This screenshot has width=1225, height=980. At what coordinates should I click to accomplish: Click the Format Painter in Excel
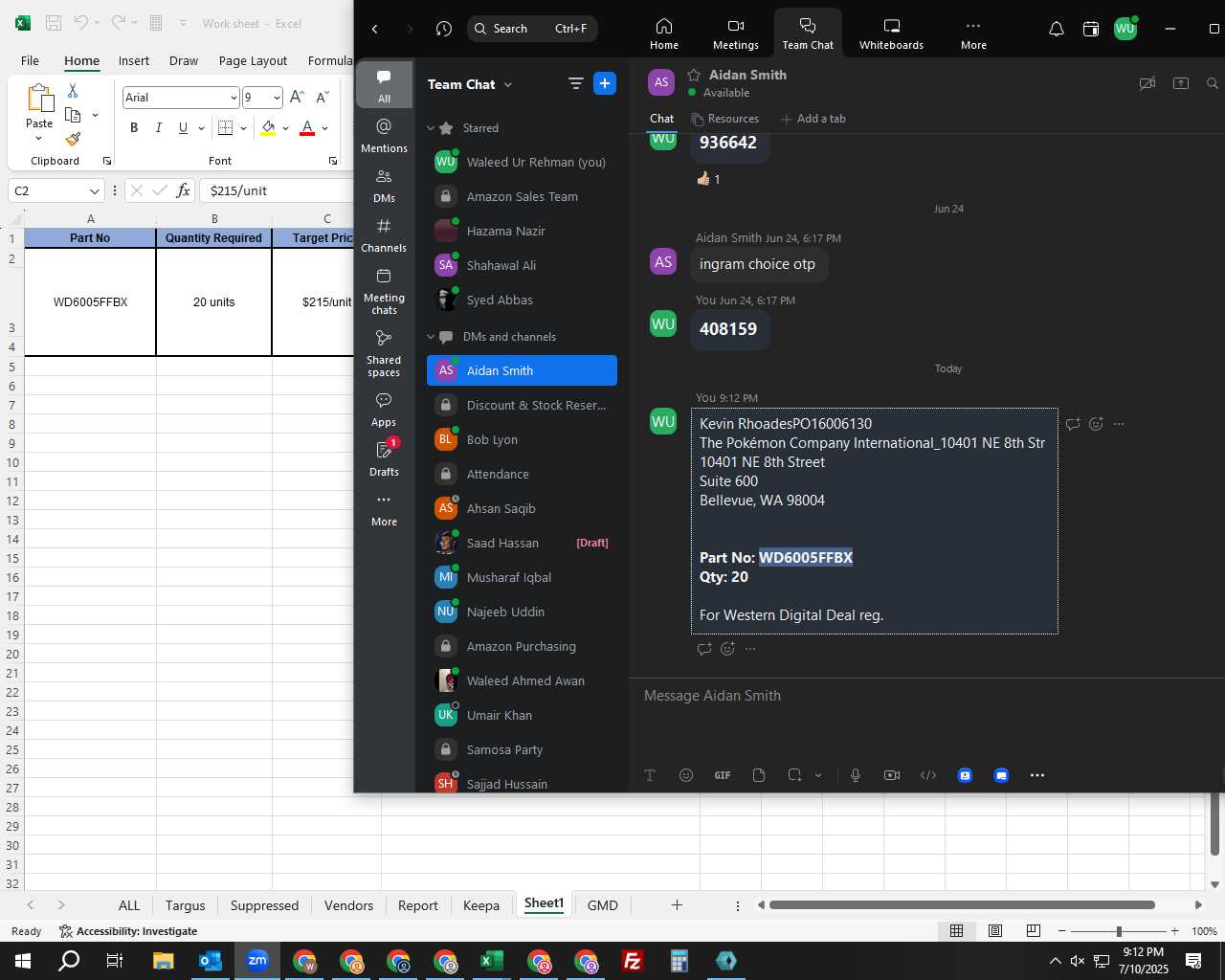click(73, 139)
